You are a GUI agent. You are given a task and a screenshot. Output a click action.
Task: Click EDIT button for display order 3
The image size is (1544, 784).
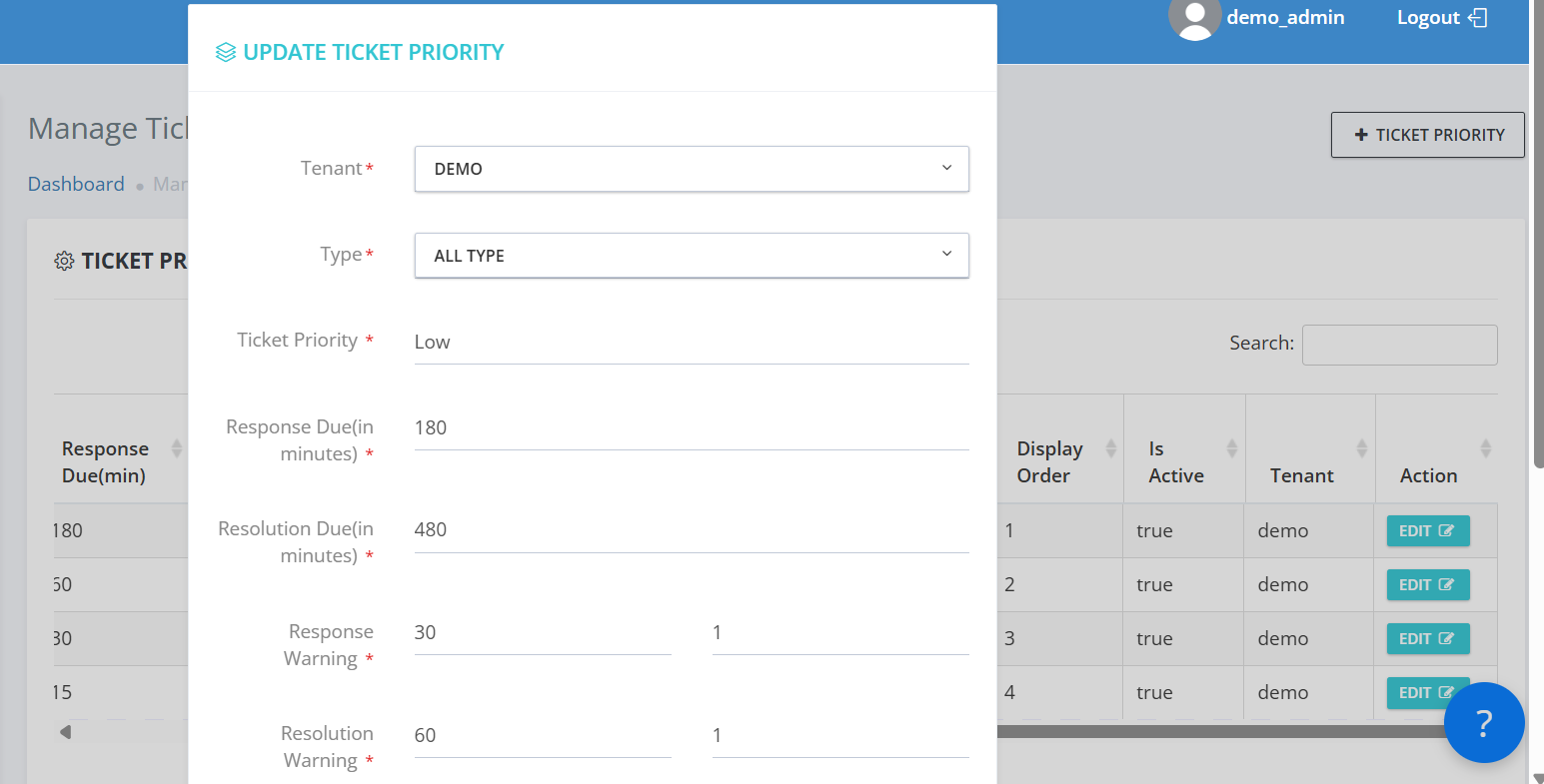1428,638
